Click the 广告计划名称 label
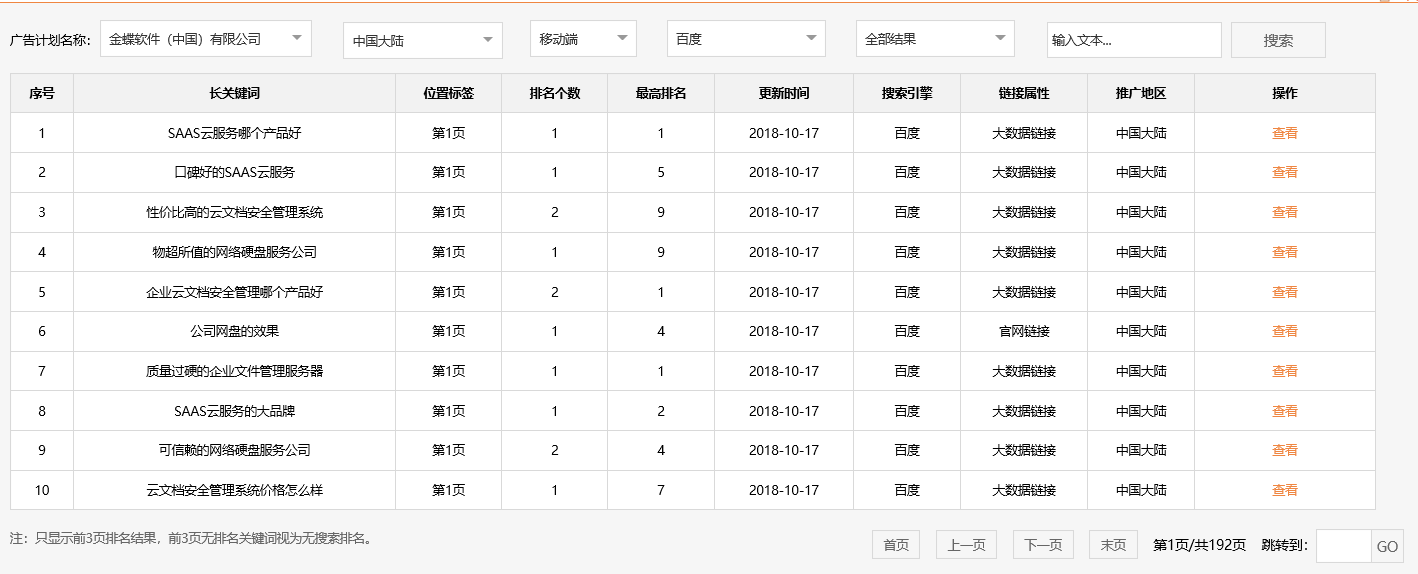Image resolution: width=1418 pixels, height=574 pixels. point(50,40)
